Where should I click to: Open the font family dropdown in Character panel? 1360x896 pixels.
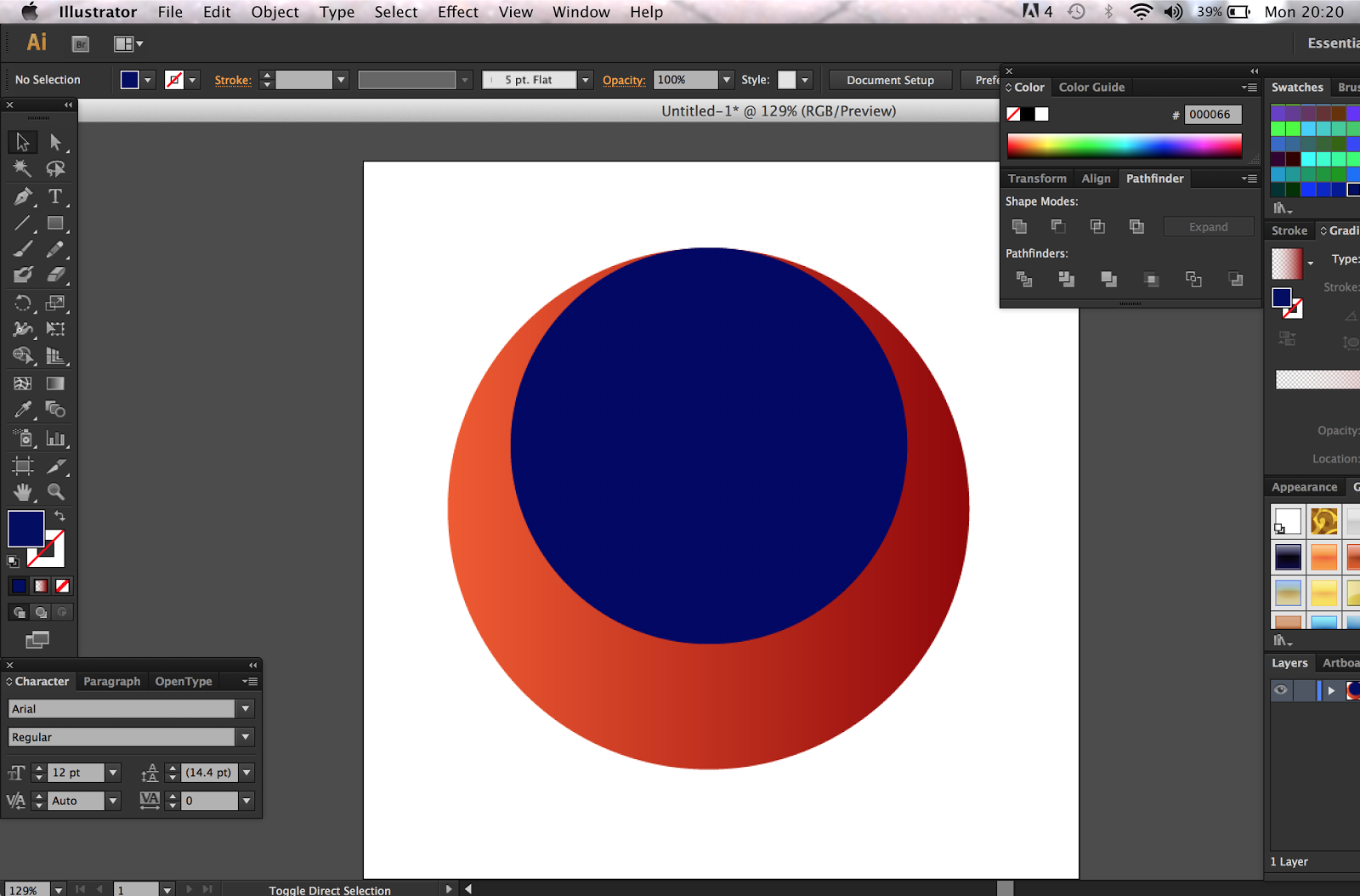(245, 708)
